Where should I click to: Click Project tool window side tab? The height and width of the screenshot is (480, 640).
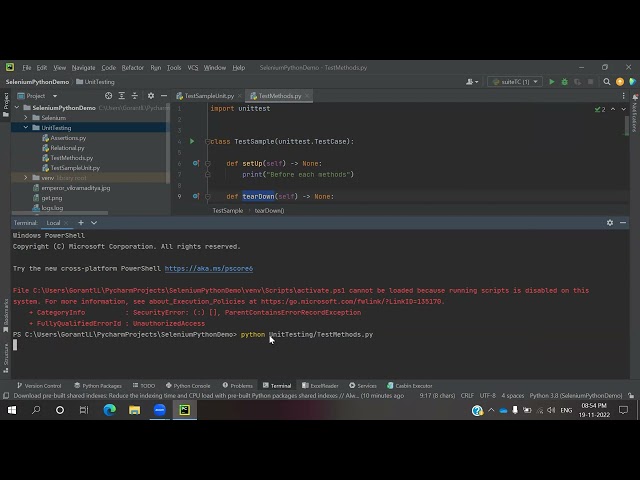pyautogui.click(x=6, y=105)
